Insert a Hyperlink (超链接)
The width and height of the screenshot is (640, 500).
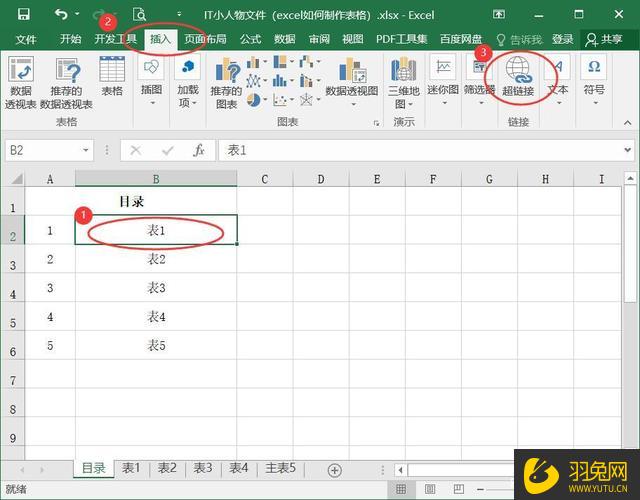[x=518, y=77]
